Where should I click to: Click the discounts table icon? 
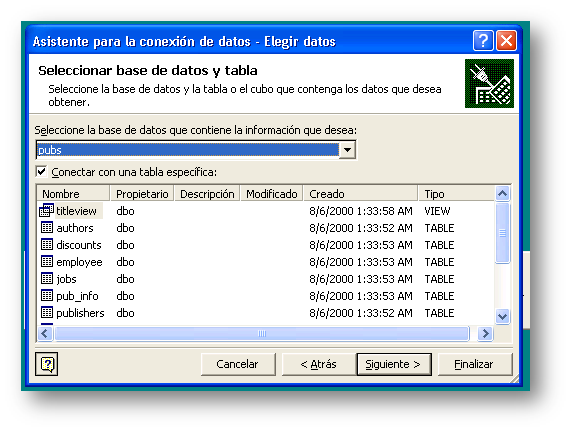click(x=47, y=244)
